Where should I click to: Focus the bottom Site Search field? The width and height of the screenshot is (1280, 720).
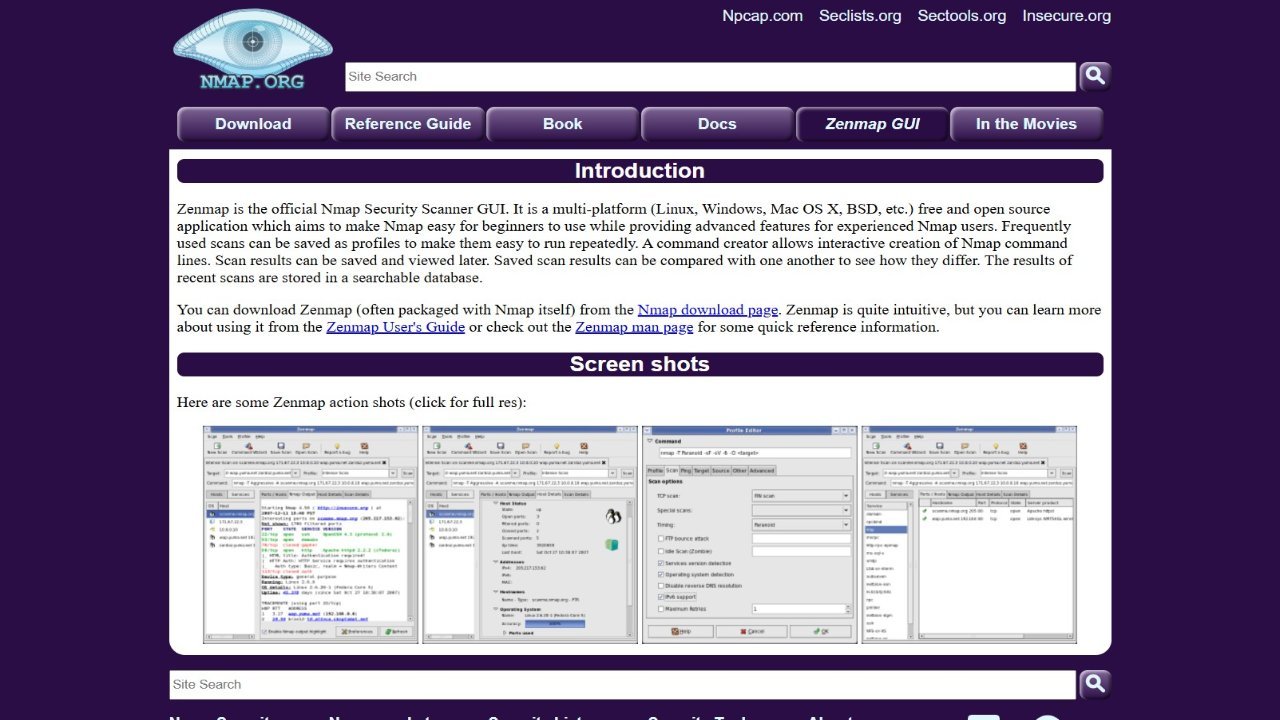pyautogui.click(x=622, y=685)
